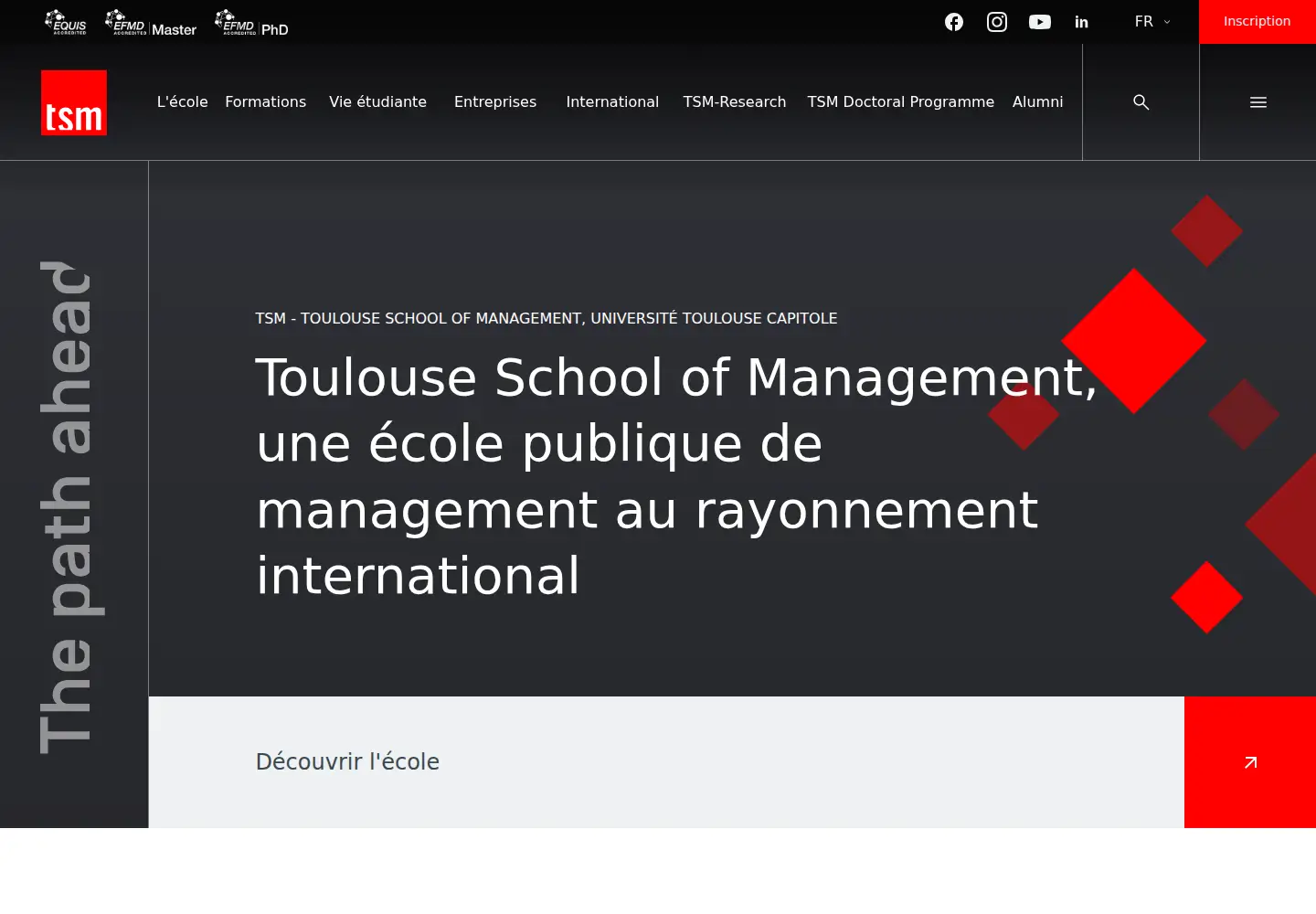Open the TSM LinkedIn icon
Viewport: 1316px width, 914px height.
[x=1082, y=22]
